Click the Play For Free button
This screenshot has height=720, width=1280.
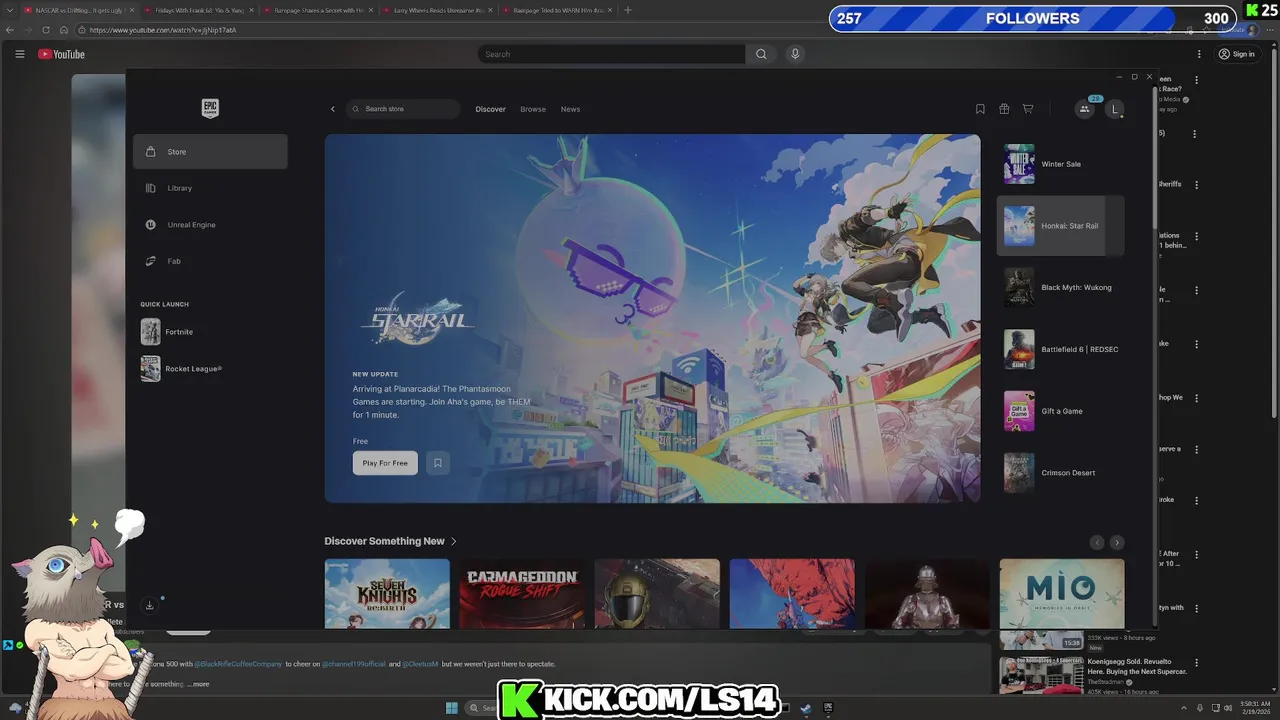pyautogui.click(x=385, y=463)
